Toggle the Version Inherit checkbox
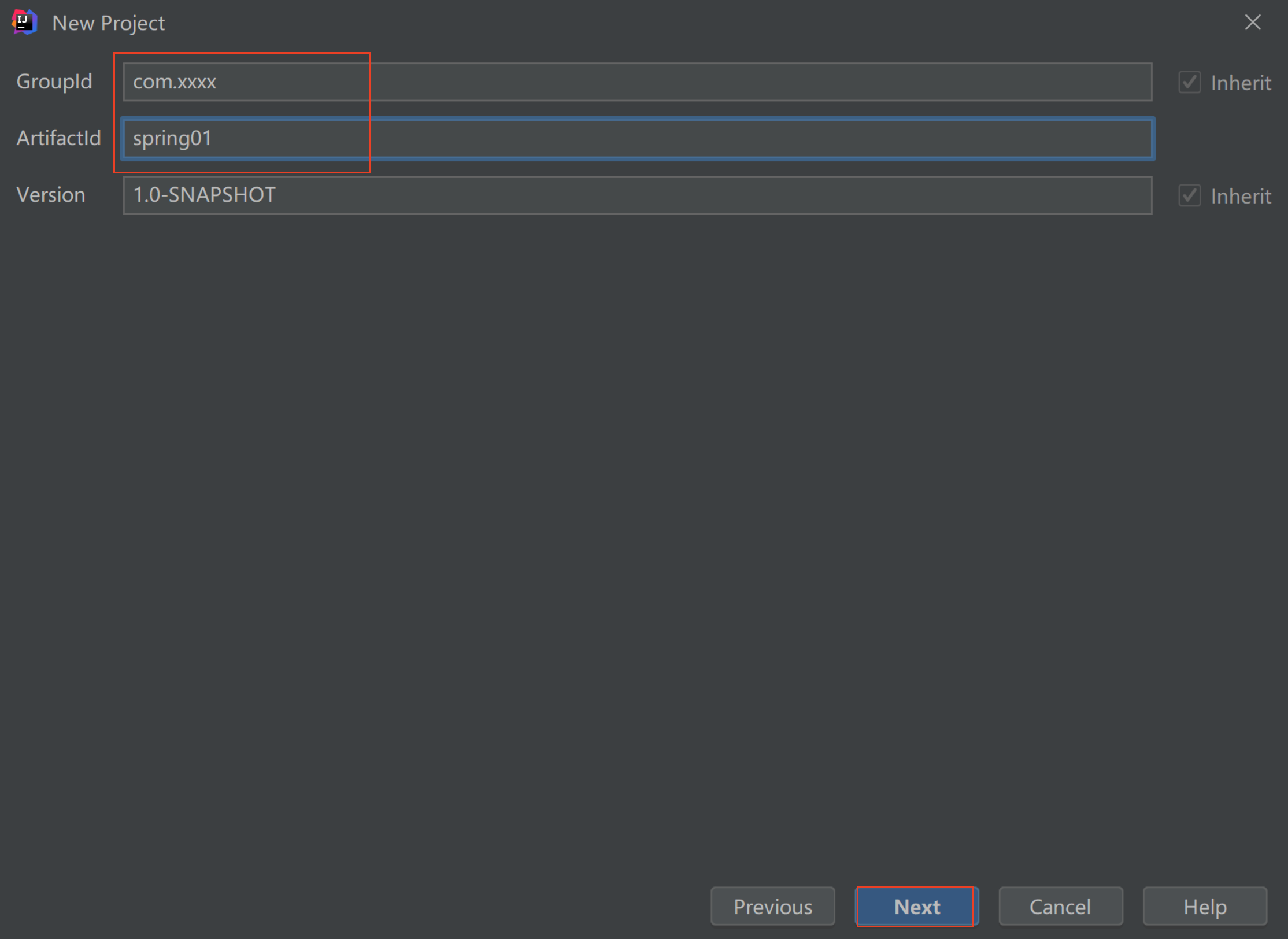 click(1189, 196)
